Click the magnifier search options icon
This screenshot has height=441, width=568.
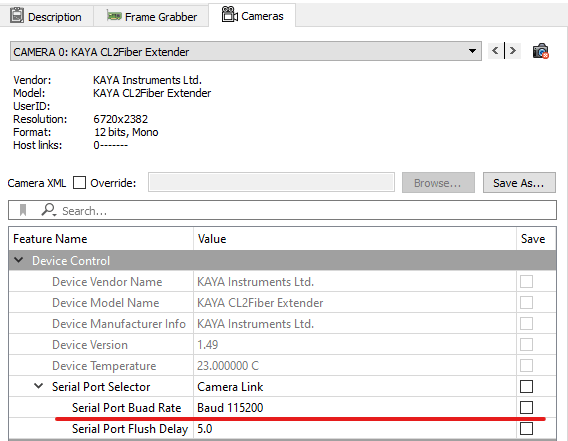tap(49, 210)
